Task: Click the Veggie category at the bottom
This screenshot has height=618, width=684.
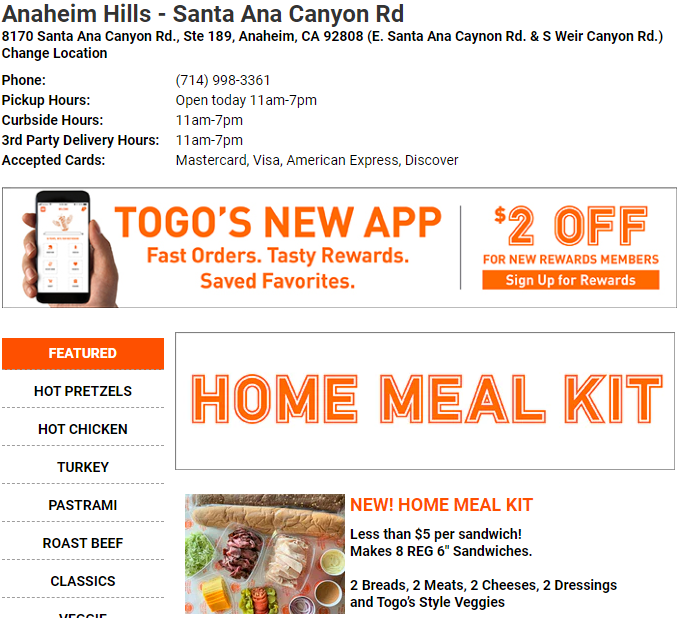Action: click(83, 612)
